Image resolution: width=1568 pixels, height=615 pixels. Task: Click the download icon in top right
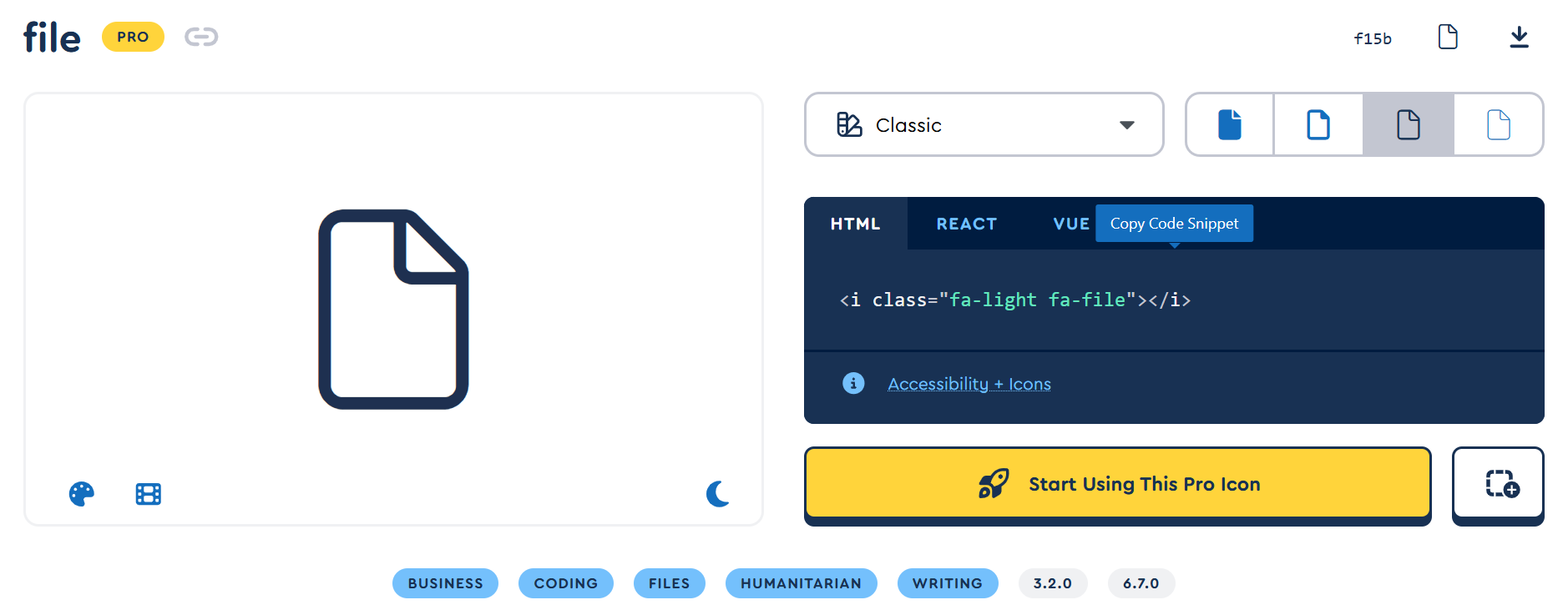tap(1519, 37)
